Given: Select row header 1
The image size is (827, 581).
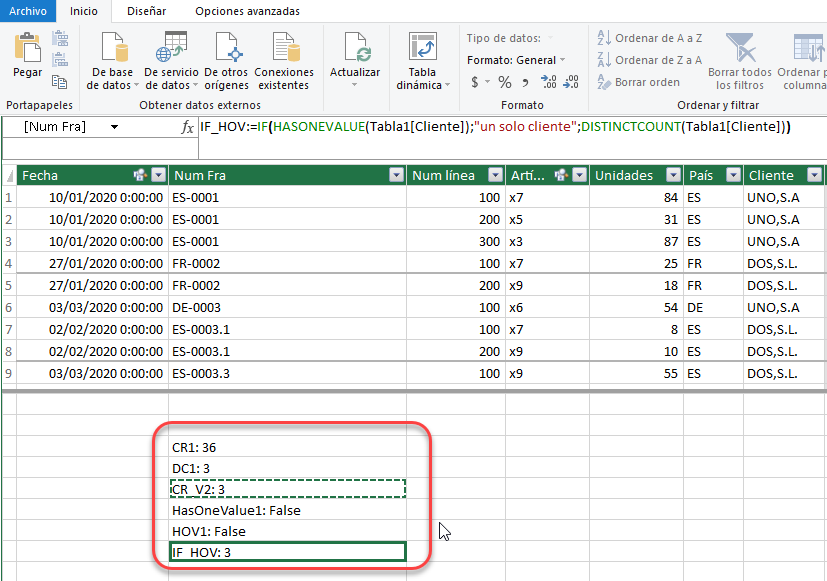Looking at the screenshot, I should tap(8, 197).
